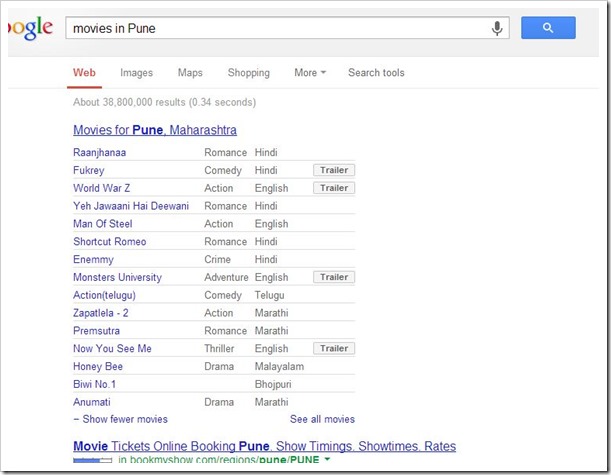Viewport: 611px width, 475px height.
Task: Click the Google logo
Action: [30, 29]
